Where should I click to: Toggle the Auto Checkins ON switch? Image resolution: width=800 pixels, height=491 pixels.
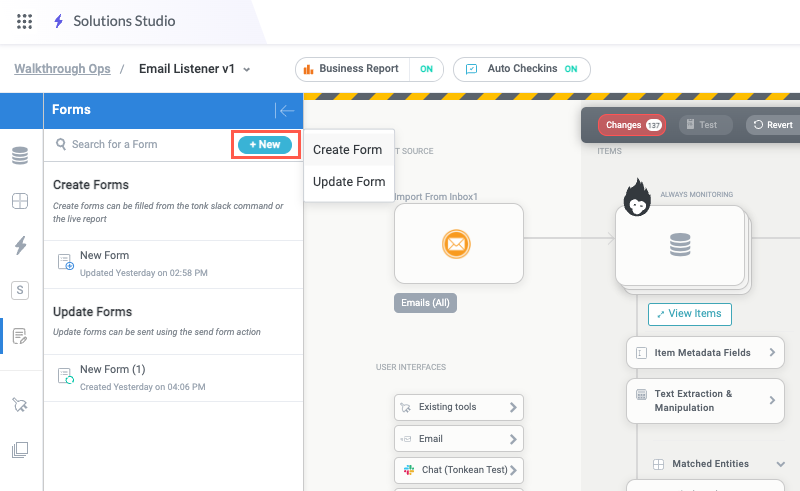(571, 69)
